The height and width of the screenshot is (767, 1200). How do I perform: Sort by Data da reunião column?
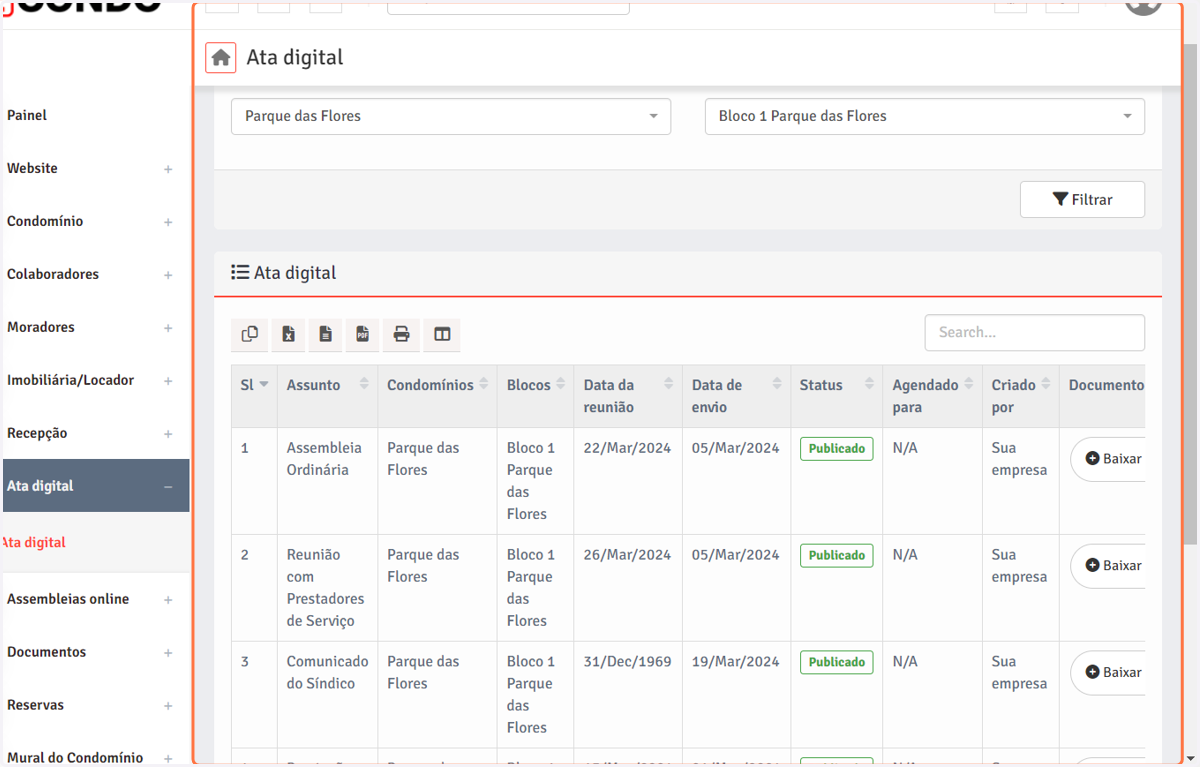point(669,385)
